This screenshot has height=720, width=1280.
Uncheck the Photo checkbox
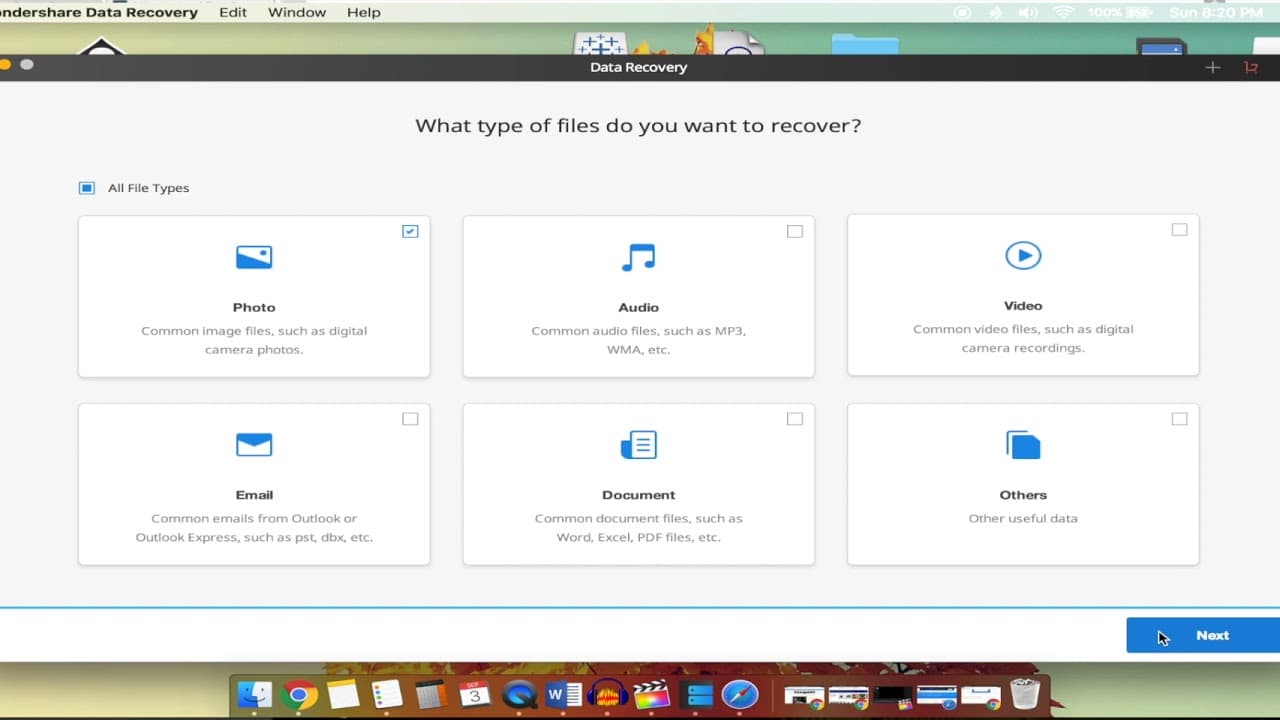[410, 231]
